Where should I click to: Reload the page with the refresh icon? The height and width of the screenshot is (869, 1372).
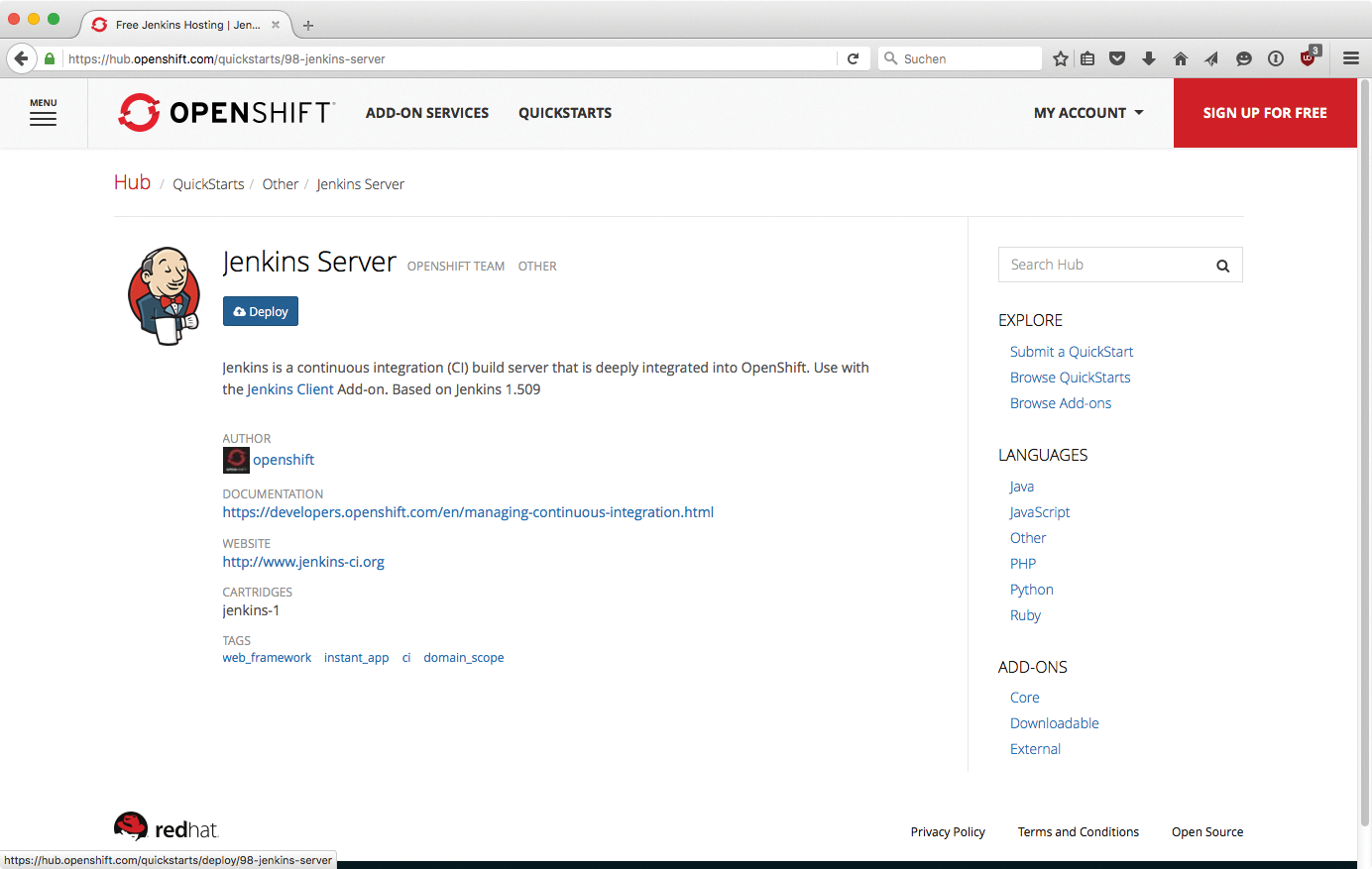click(853, 58)
